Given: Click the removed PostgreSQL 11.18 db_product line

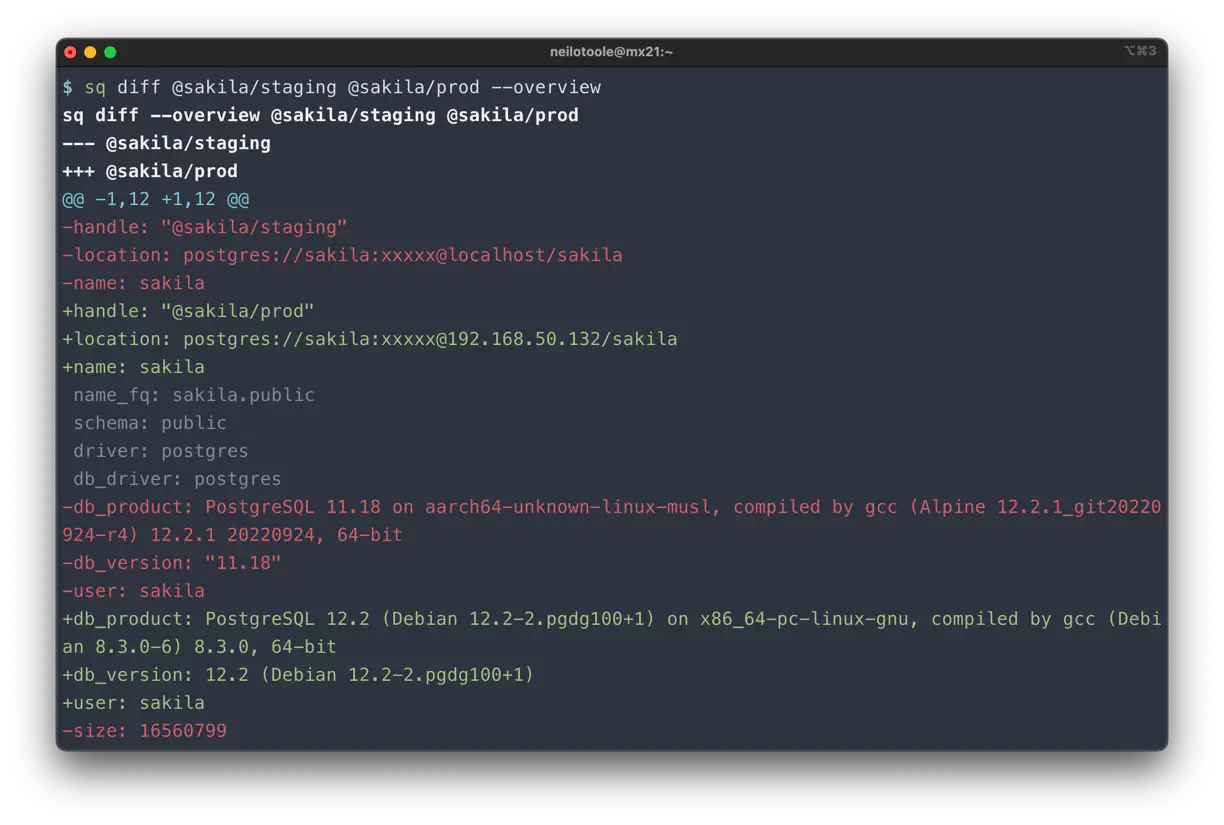Looking at the screenshot, I should (610, 507).
